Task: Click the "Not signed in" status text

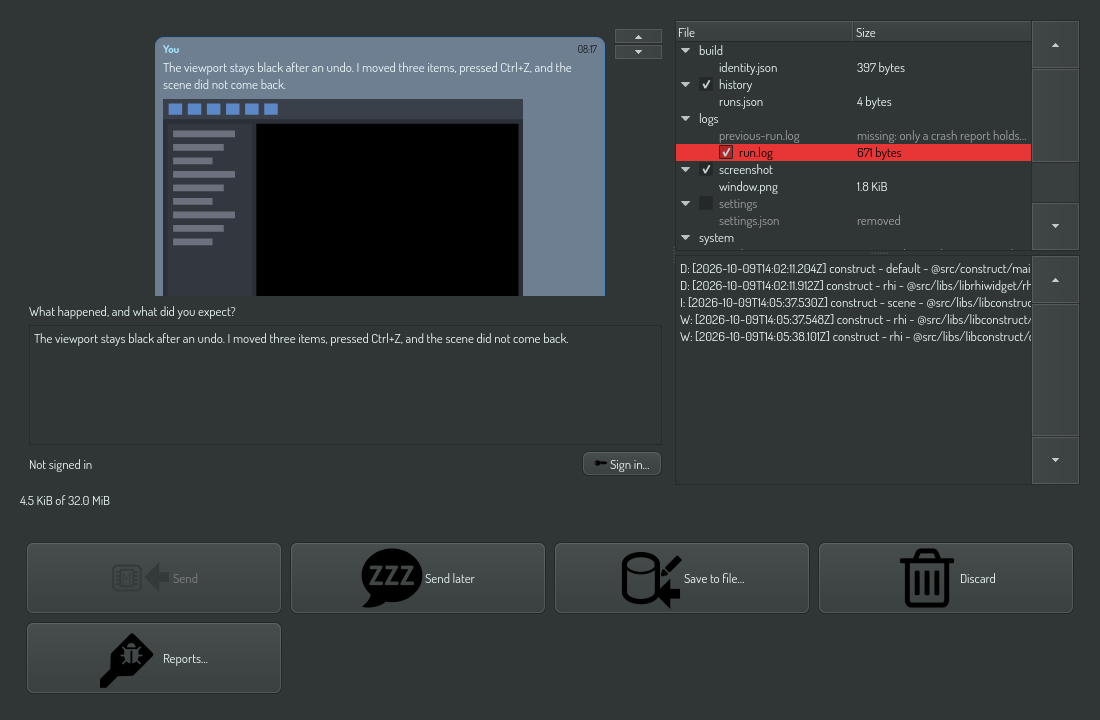Action: [60, 465]
